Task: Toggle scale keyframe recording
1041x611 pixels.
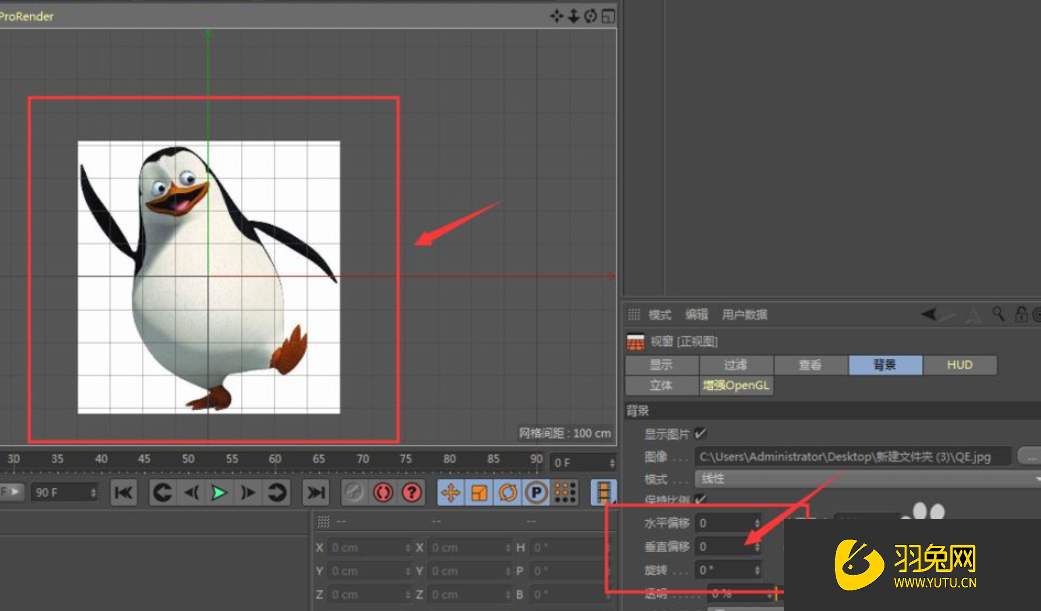Action: pos(479,492)
